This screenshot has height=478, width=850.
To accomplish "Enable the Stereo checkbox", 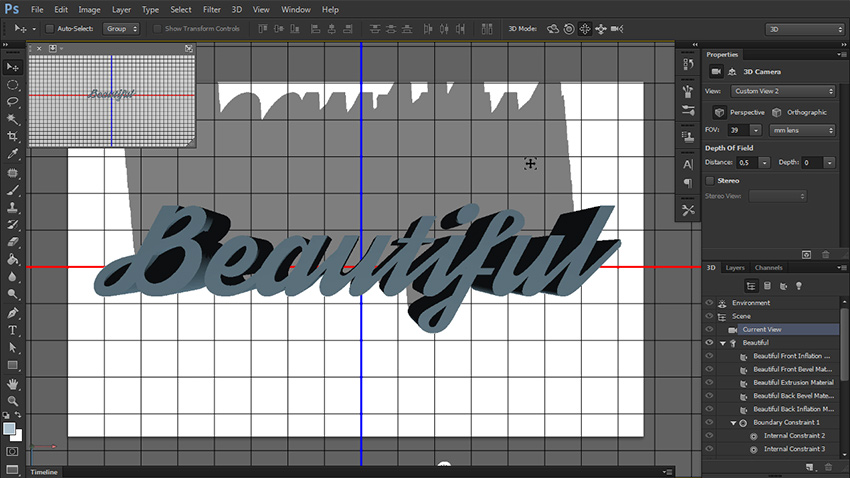I will click(711, 180).
